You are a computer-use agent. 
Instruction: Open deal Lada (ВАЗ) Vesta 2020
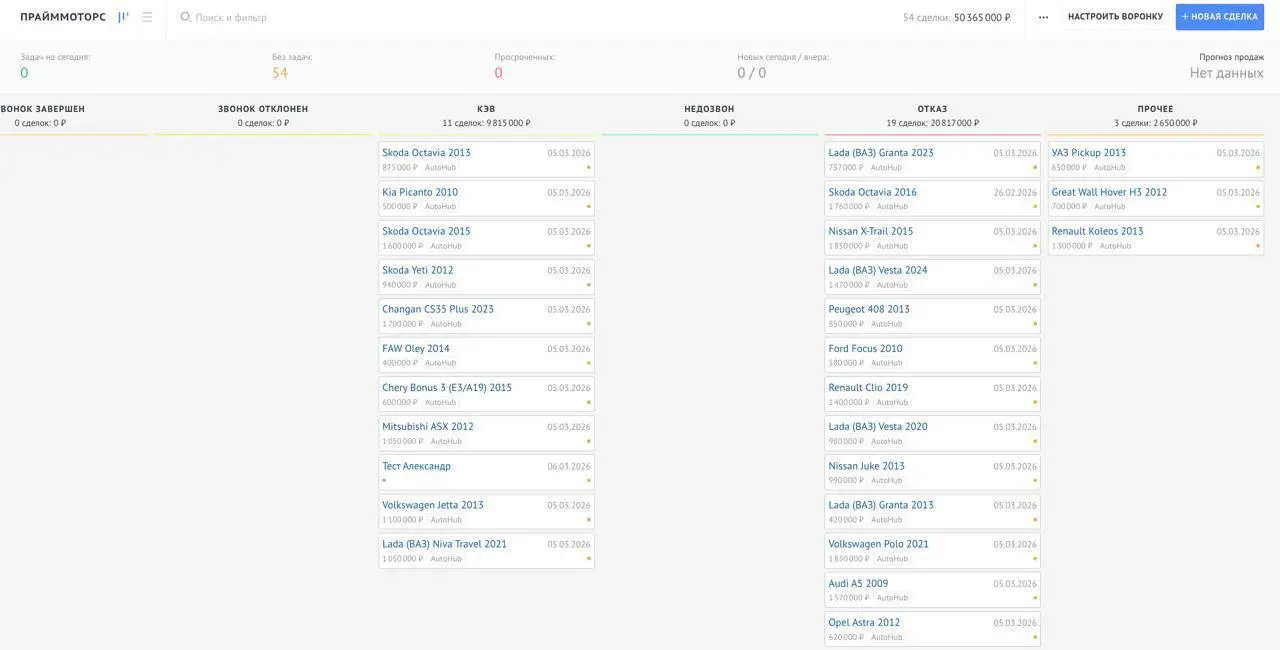point(878,427)
